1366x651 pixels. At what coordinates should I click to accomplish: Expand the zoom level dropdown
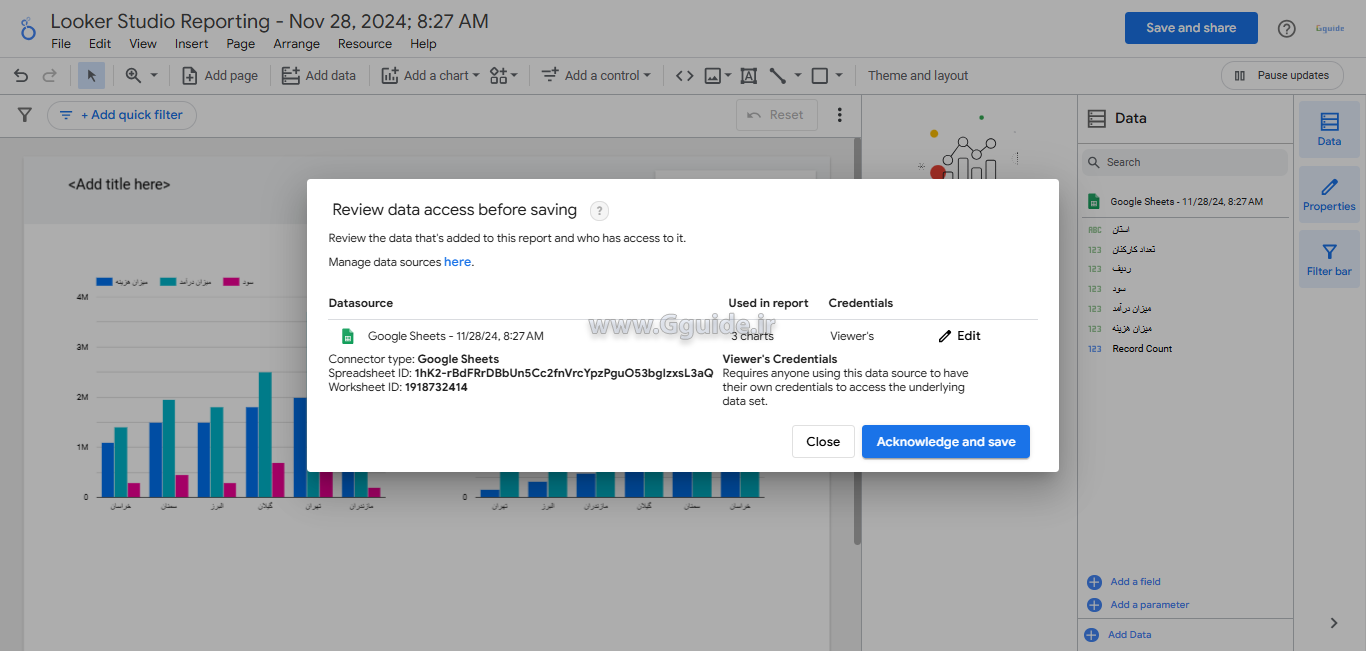(154, 76)
